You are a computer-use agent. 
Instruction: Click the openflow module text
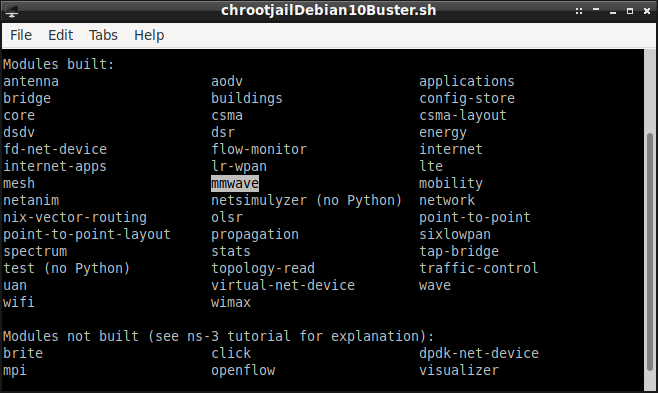tap(243, 370)
